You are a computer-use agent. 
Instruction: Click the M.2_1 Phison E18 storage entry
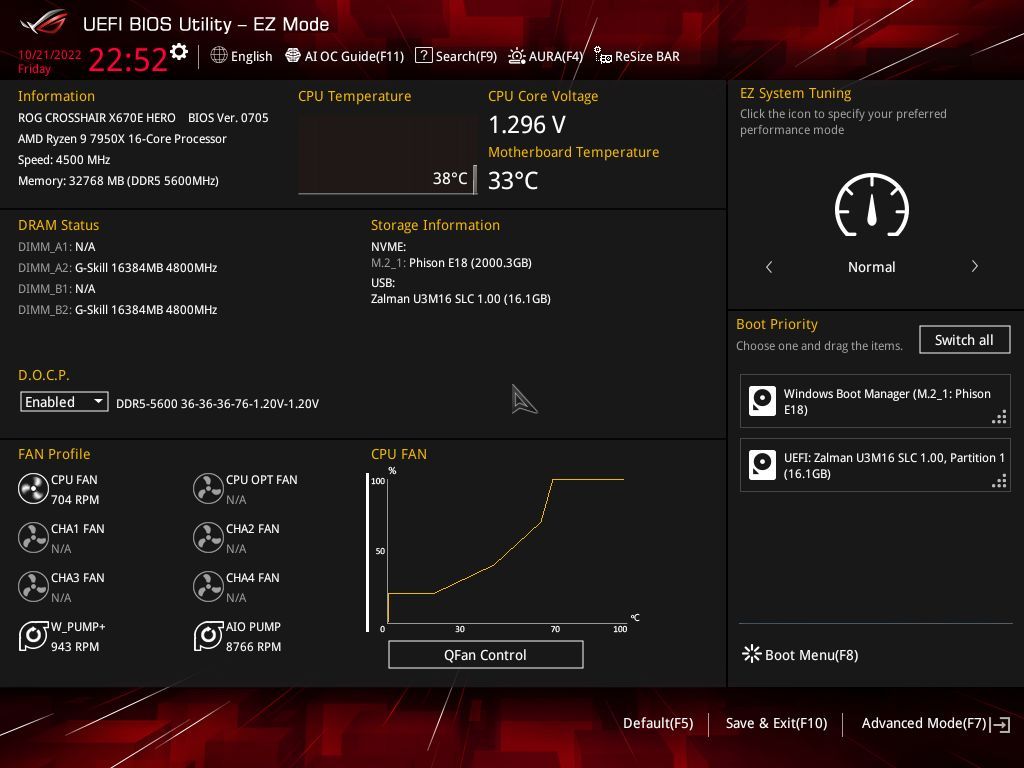[451, 263]
